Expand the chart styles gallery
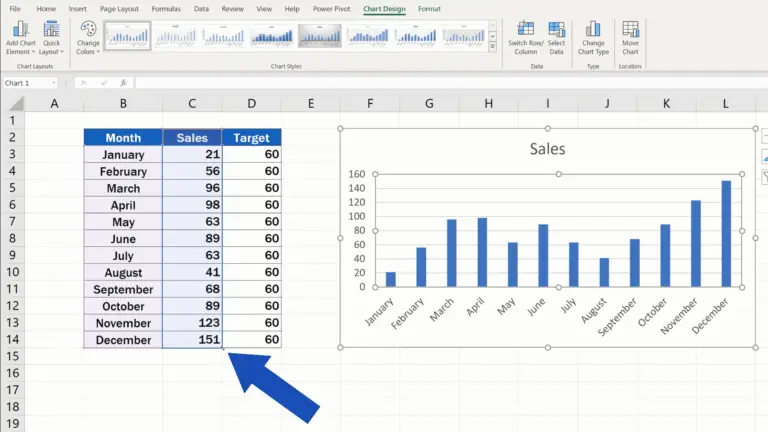768x432 pixels. click(x=492, y=47)
